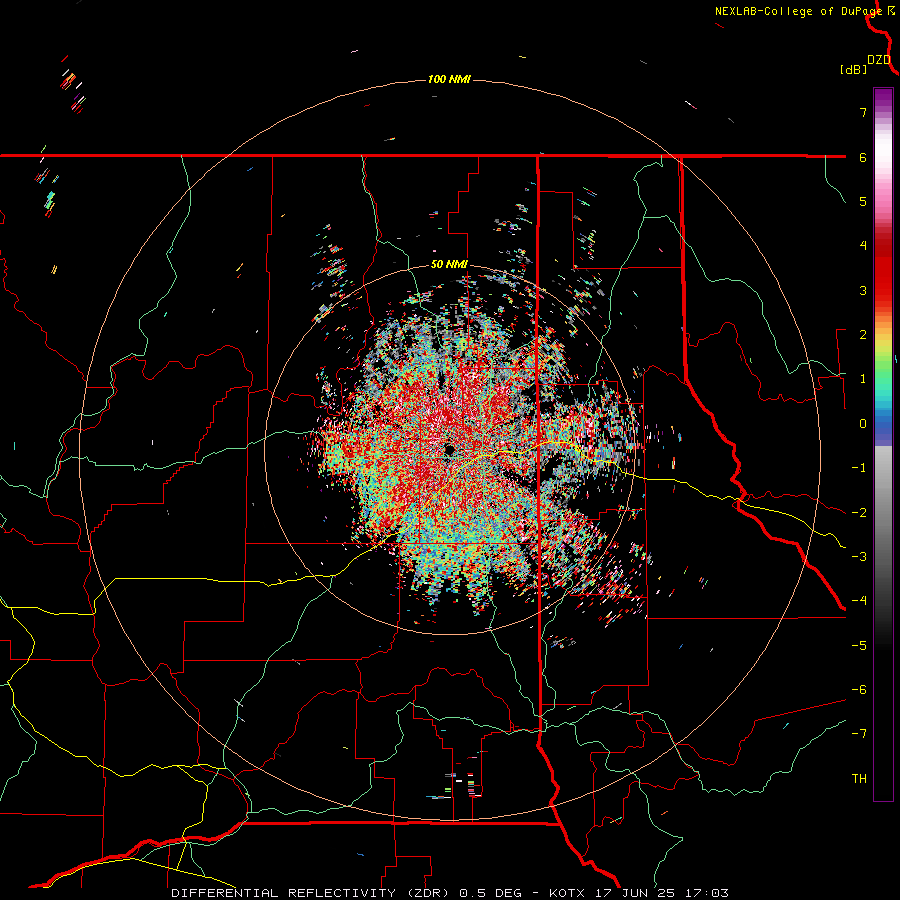Click the 3 value on color scale
This screenshot has height=900, width=900.
(863, 290)
